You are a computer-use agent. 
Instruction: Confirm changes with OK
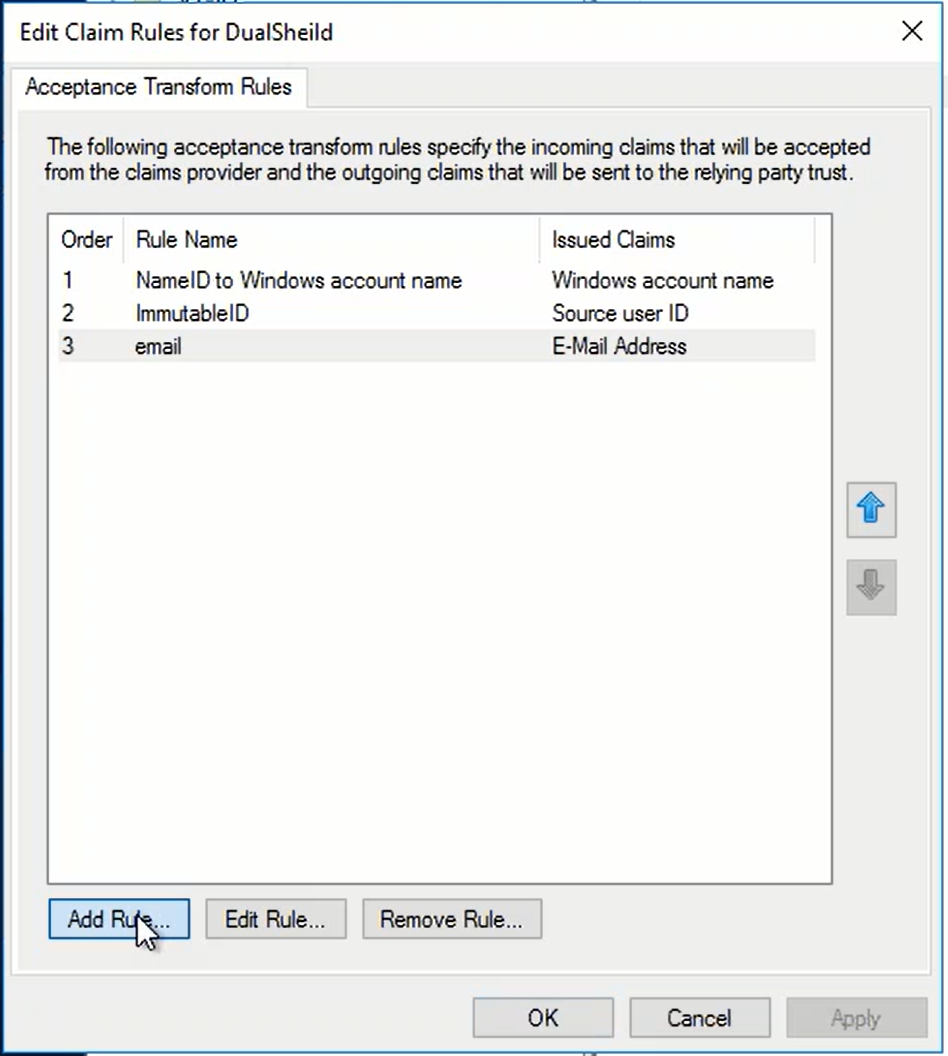pyautogui.click(x=543, y=1018)
